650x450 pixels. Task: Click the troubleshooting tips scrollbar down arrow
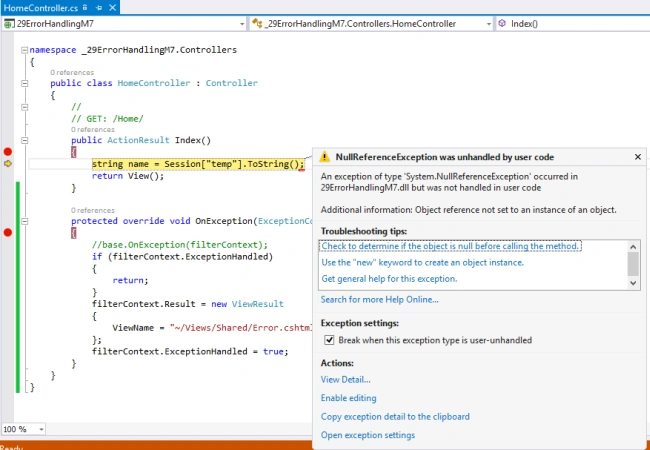[633, 283]
